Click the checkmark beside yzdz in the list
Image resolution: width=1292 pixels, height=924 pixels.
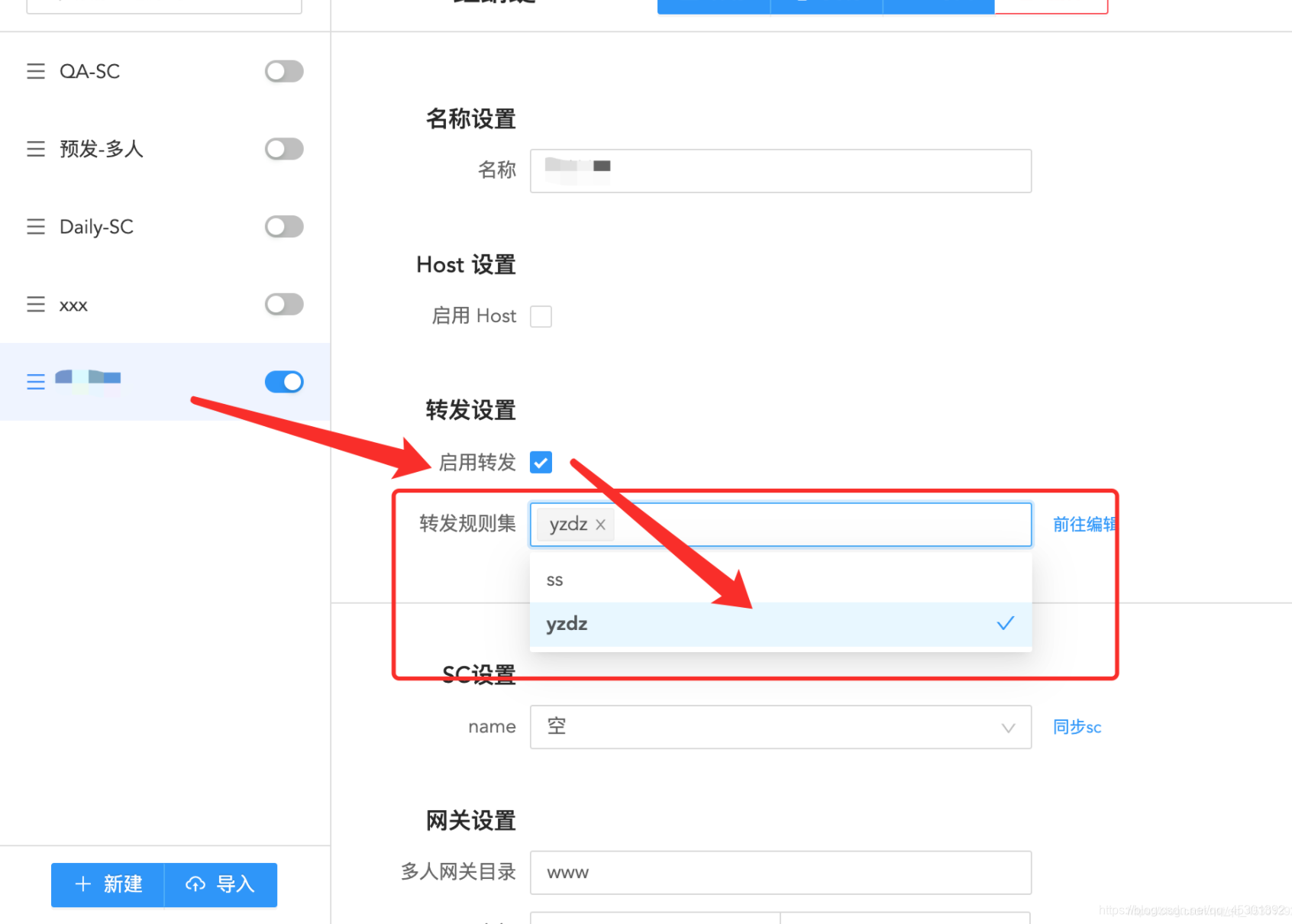click(1006, 624)
